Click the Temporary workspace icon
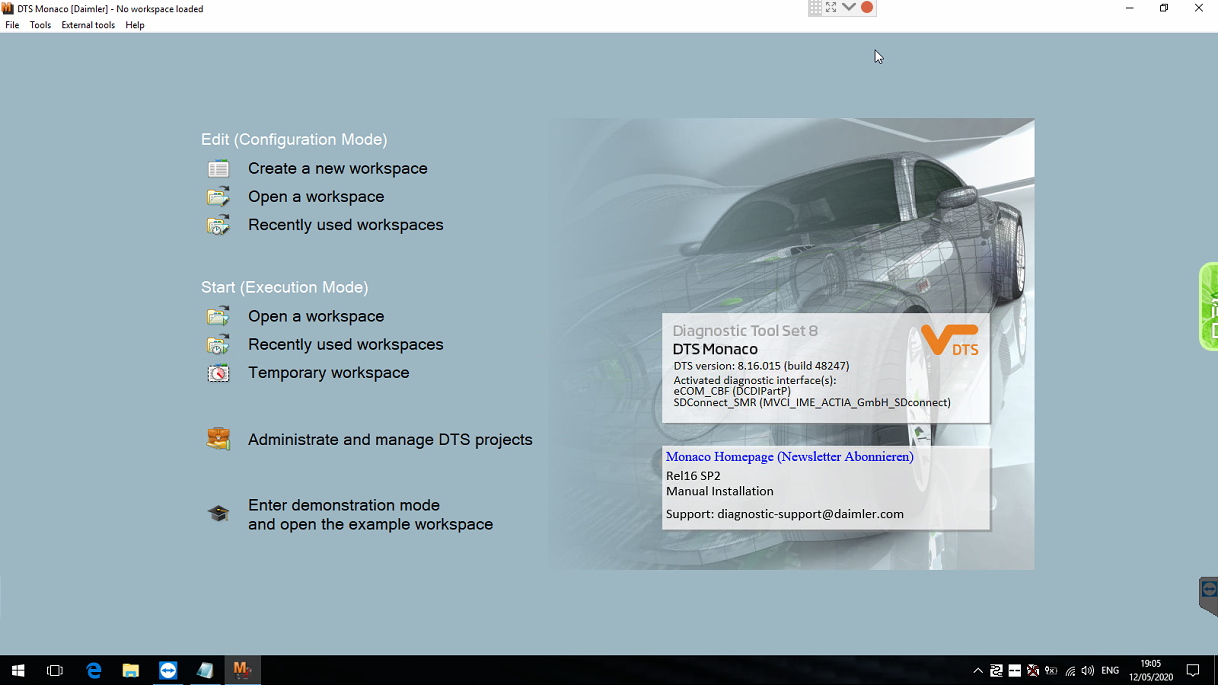 (218, 373)
